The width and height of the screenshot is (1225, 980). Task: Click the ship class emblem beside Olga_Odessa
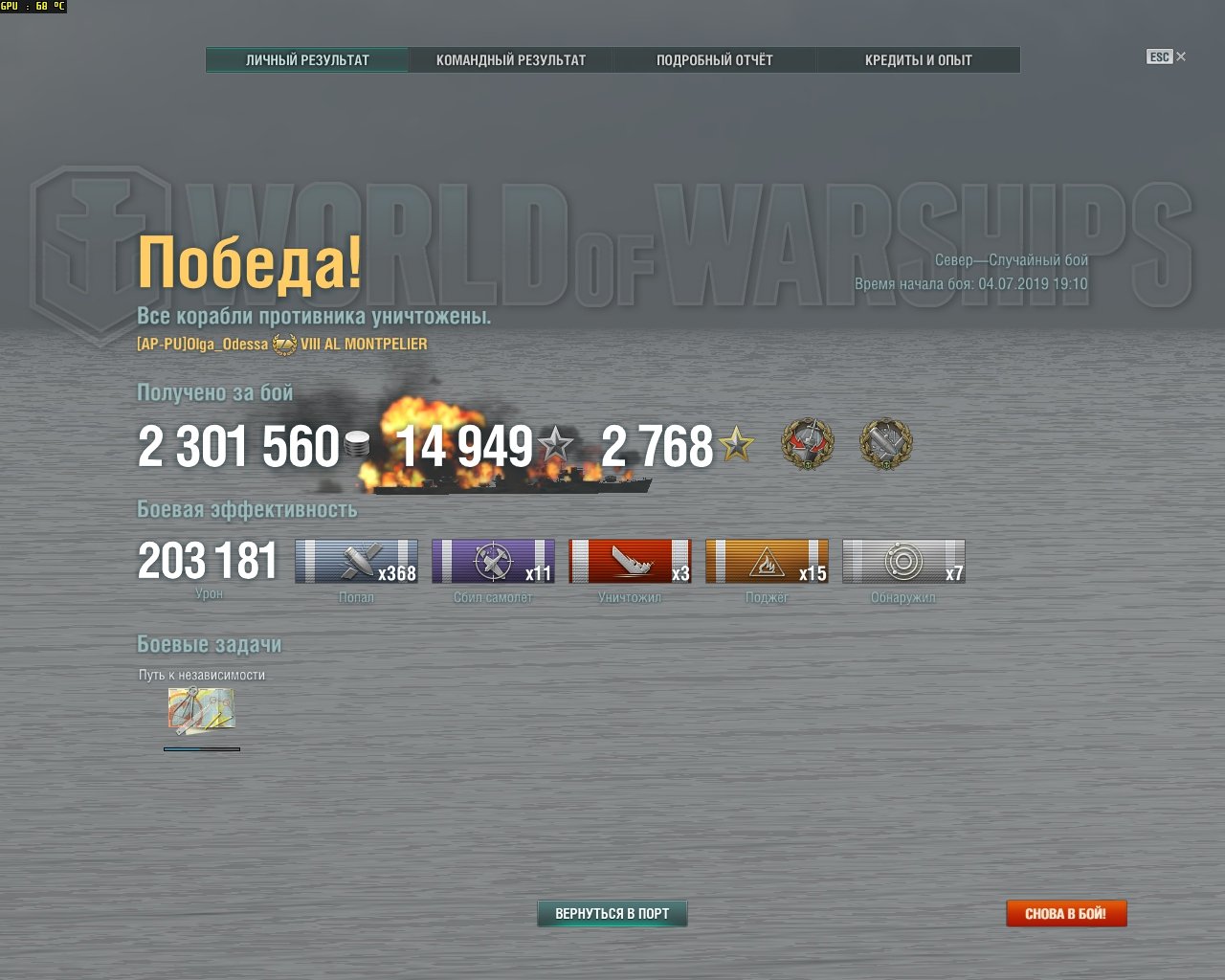point(284,345)
